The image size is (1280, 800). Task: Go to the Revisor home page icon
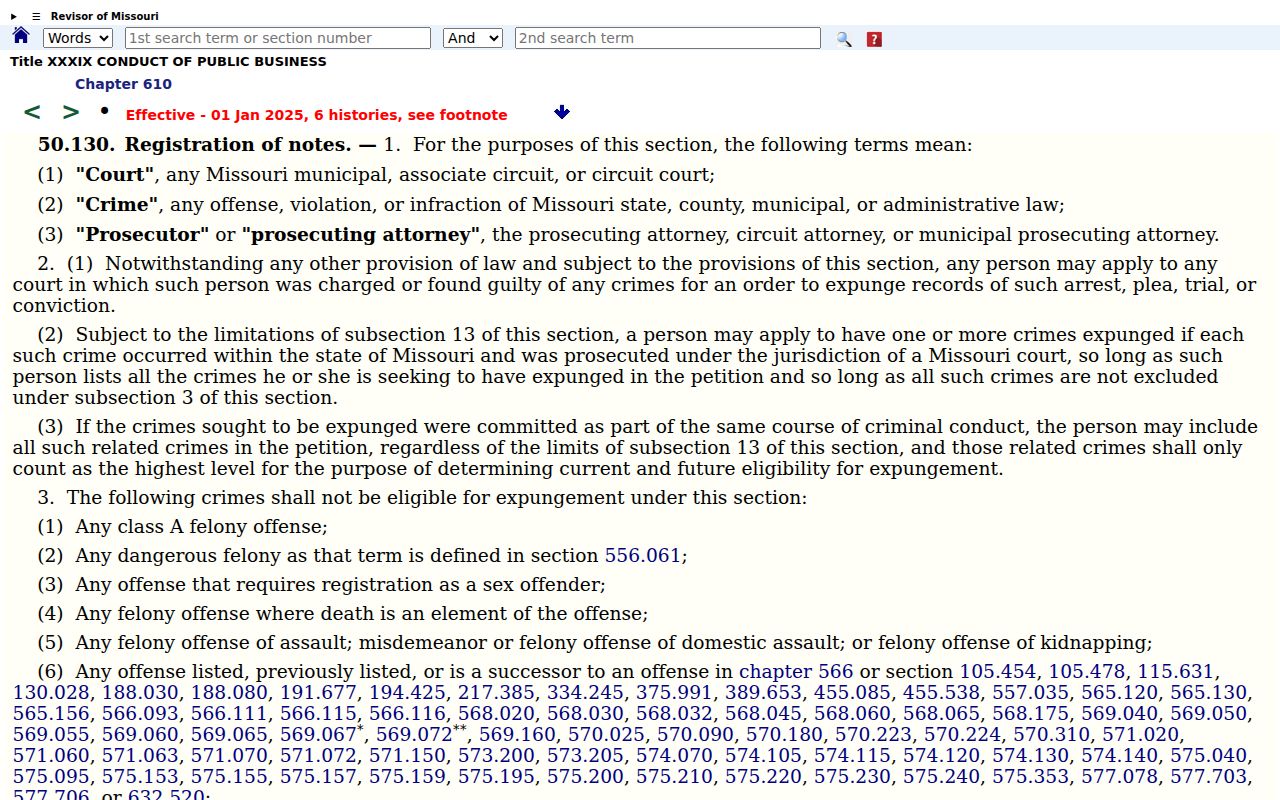[x=21, y=36]
